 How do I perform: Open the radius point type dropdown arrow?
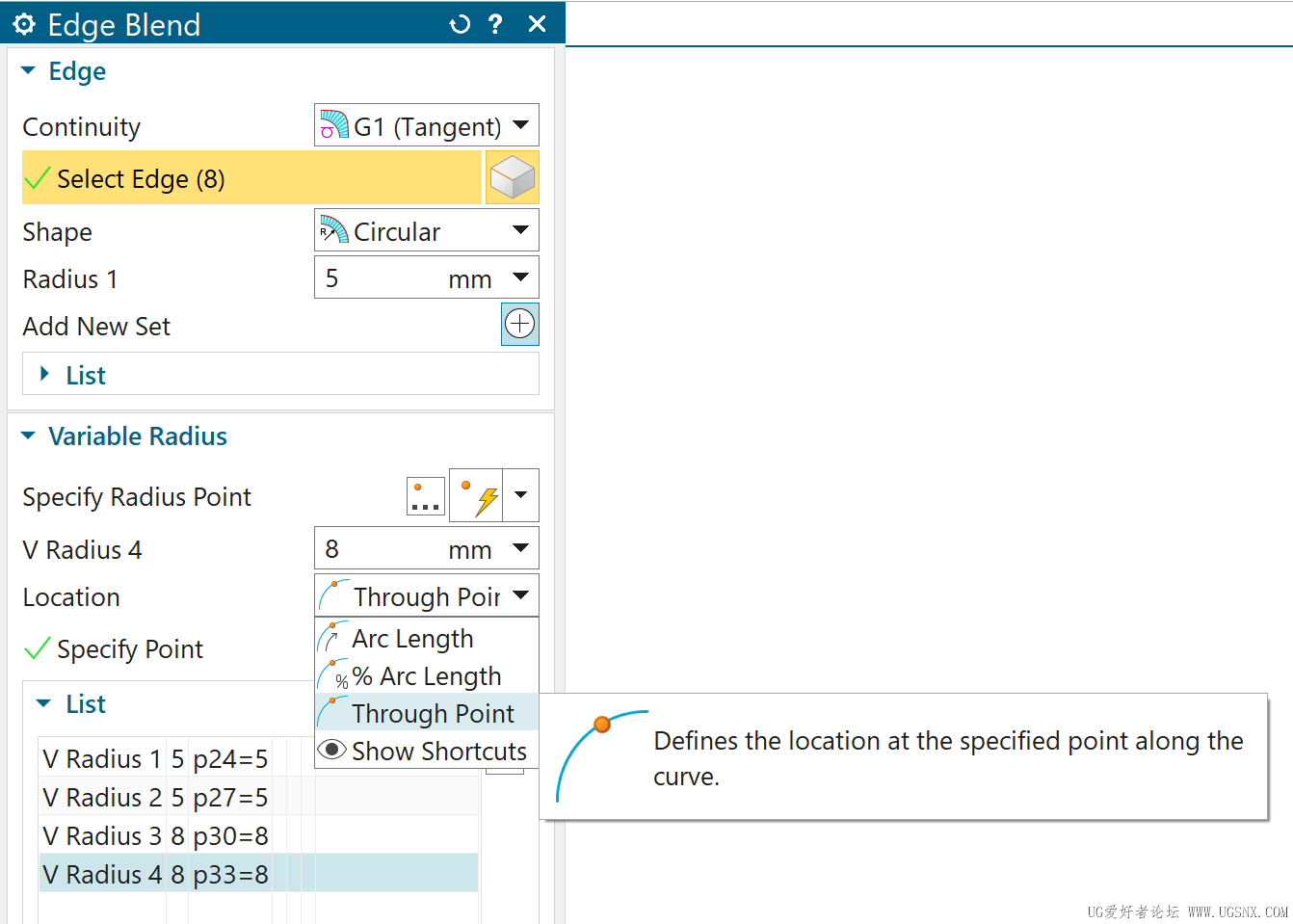tap(521, 495)
